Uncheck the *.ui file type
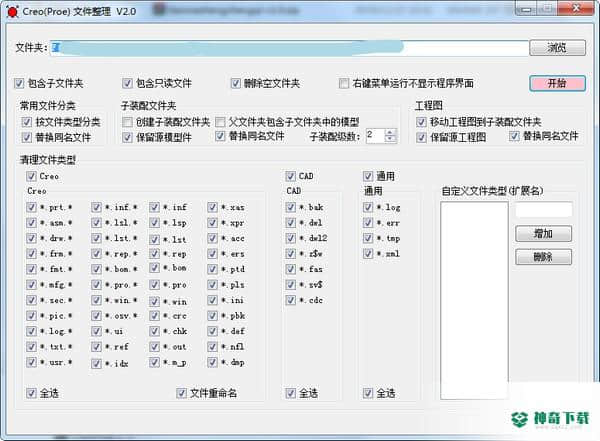This screenshot has height=441, width=600. [x=96, y=331]
